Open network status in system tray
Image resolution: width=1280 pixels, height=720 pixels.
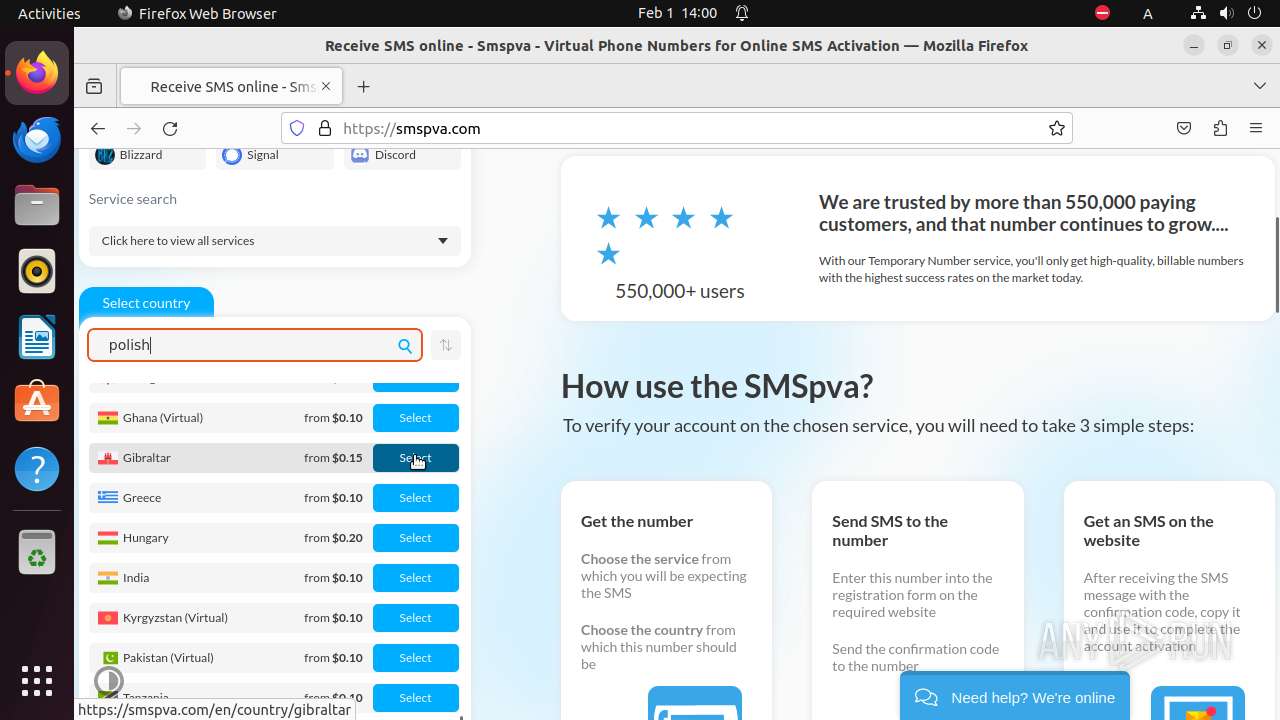[x=1198, y=13]
